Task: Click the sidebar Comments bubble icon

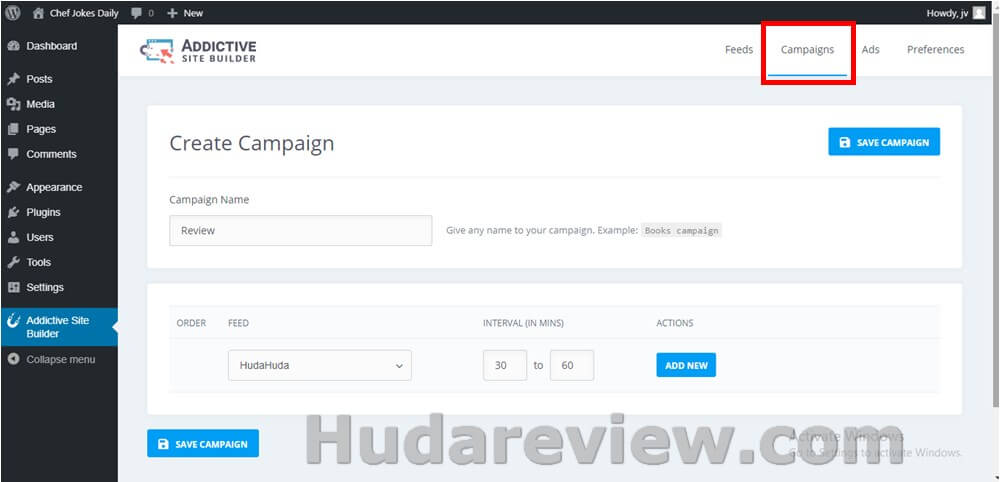Action: point(13,154)
